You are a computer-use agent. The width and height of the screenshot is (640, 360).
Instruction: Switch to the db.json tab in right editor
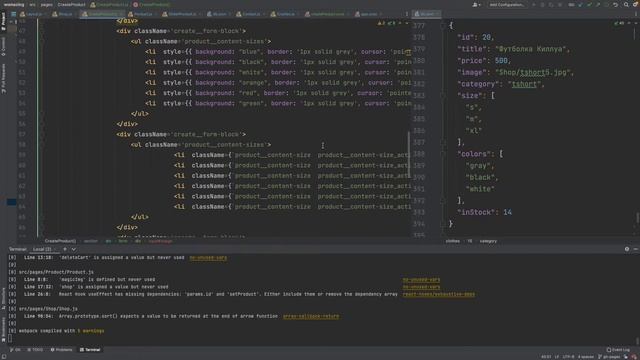(x=426, y=14)
